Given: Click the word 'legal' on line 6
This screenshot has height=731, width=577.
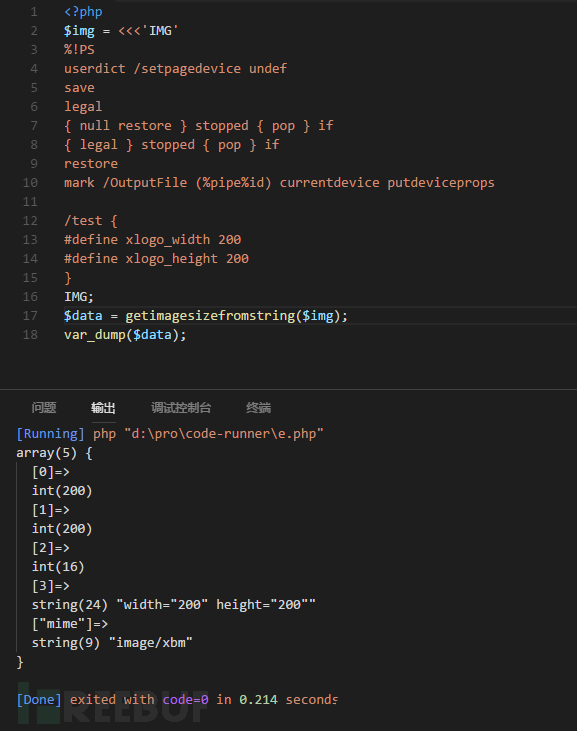Looking at the screenshot, I should pyautogui.click(x=83, y=107).
